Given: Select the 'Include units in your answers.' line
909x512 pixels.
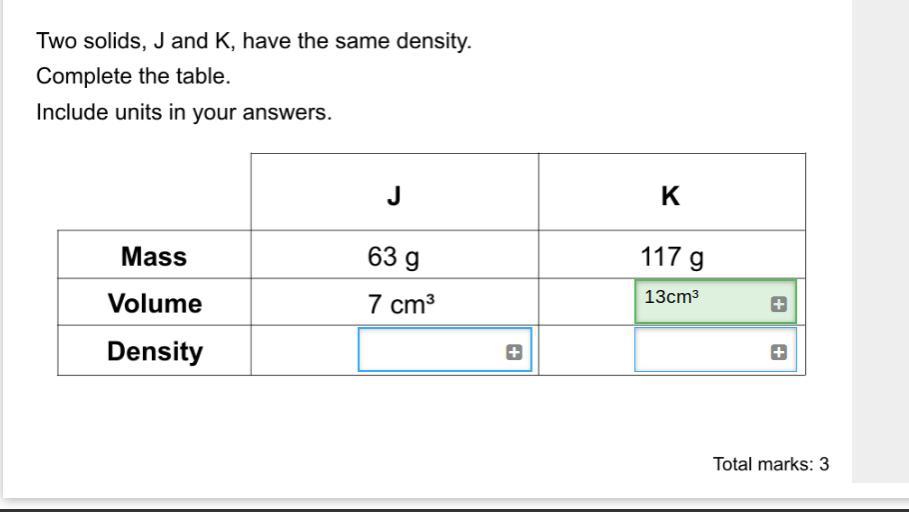Looking at the screenshot, I should 184,112.
